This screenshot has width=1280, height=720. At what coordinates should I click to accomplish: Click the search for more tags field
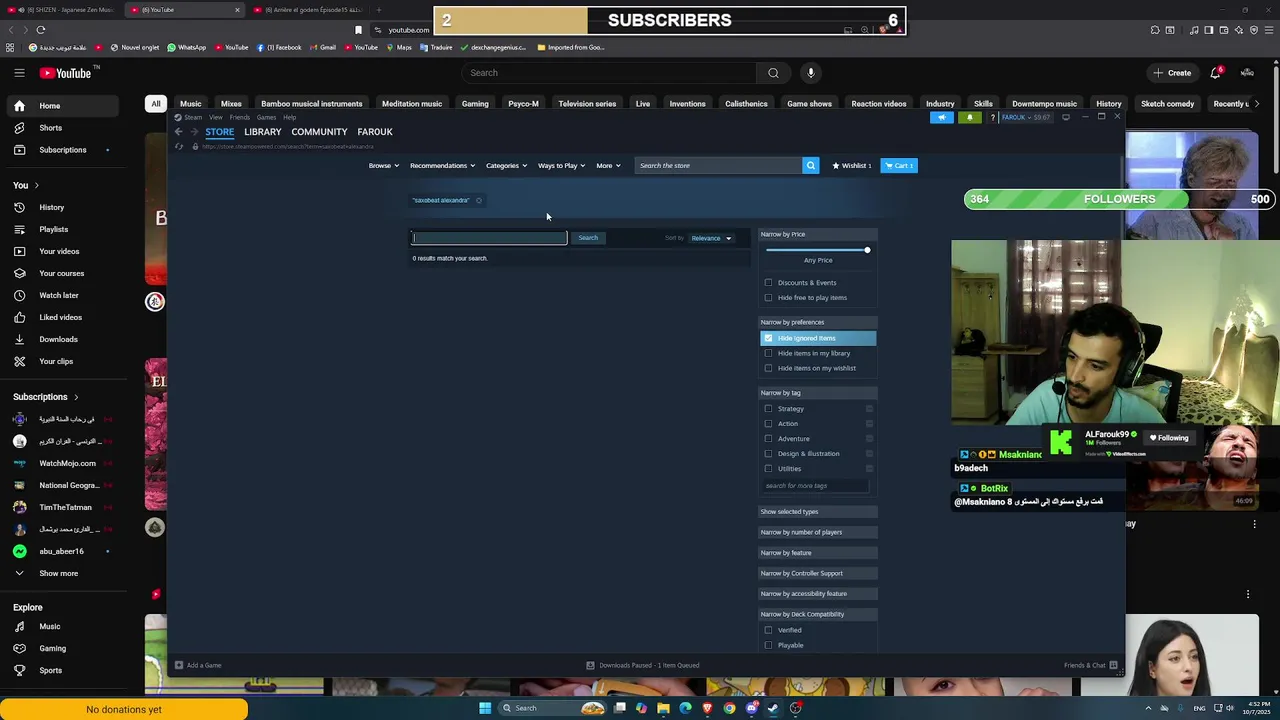tap(815, 486)
